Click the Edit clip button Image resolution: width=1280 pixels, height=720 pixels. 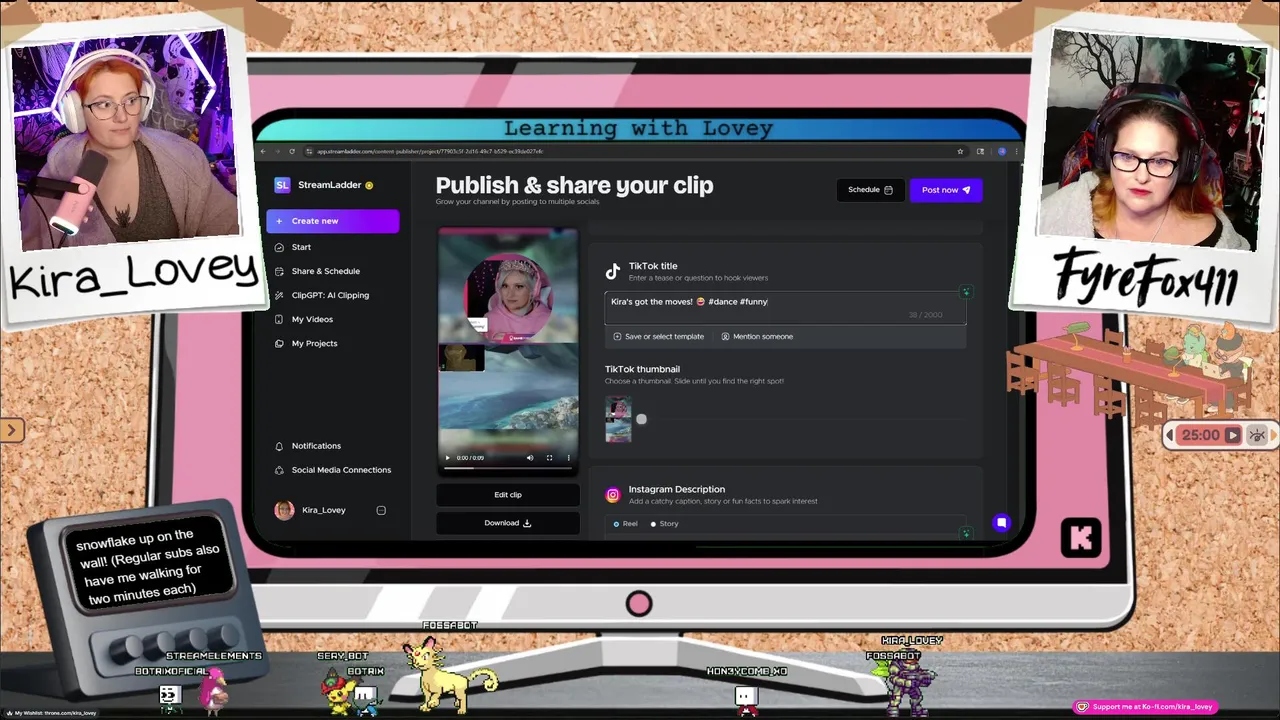[508, 495]
